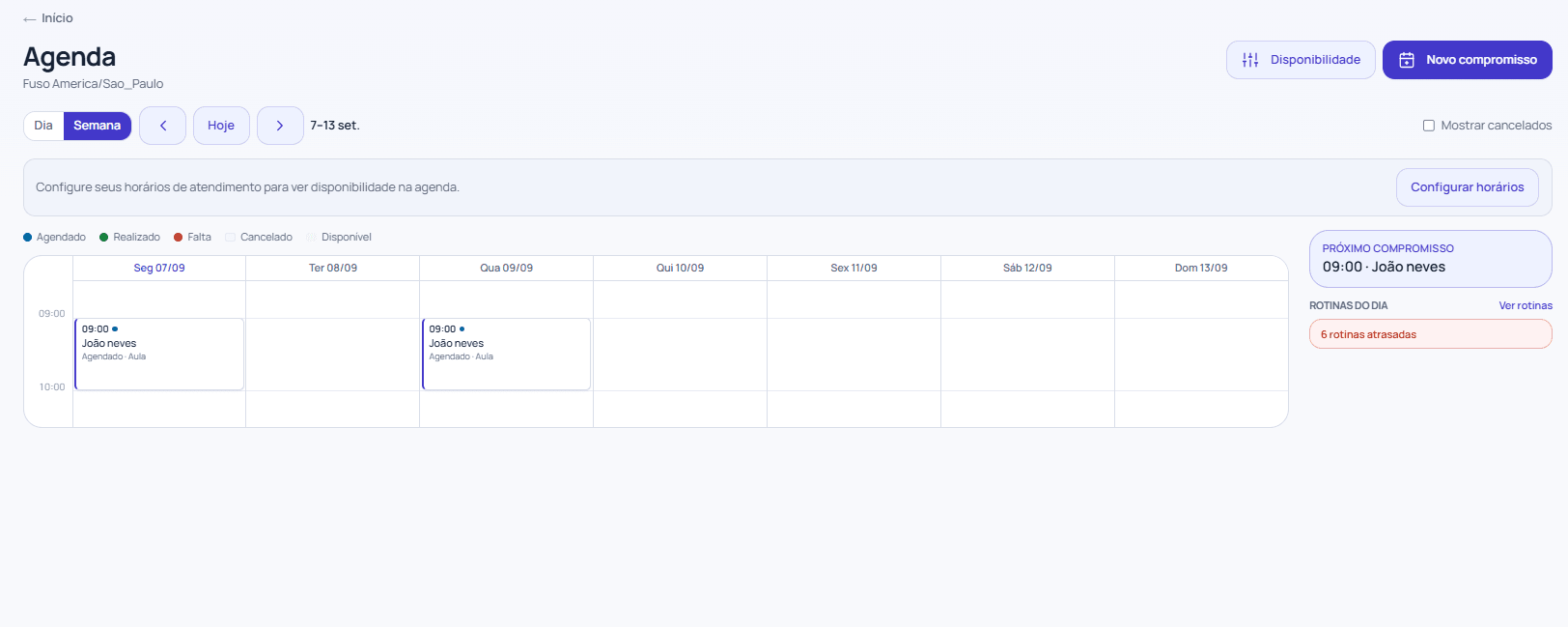Advance to next week with right chevron

(x=280, y=126)
